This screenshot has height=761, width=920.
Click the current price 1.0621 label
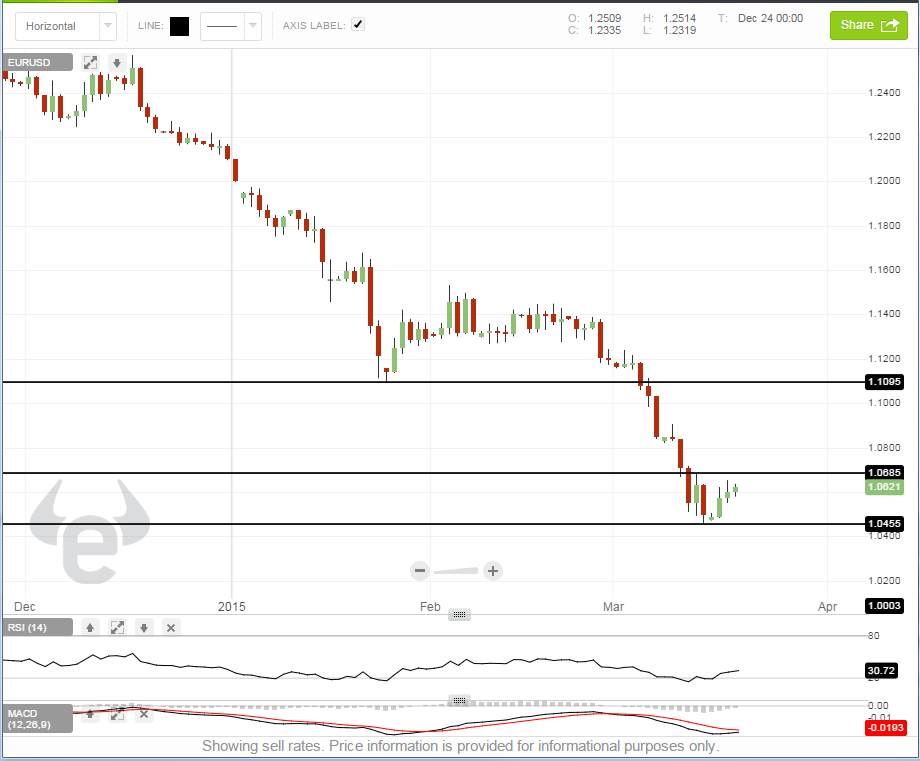884,487
